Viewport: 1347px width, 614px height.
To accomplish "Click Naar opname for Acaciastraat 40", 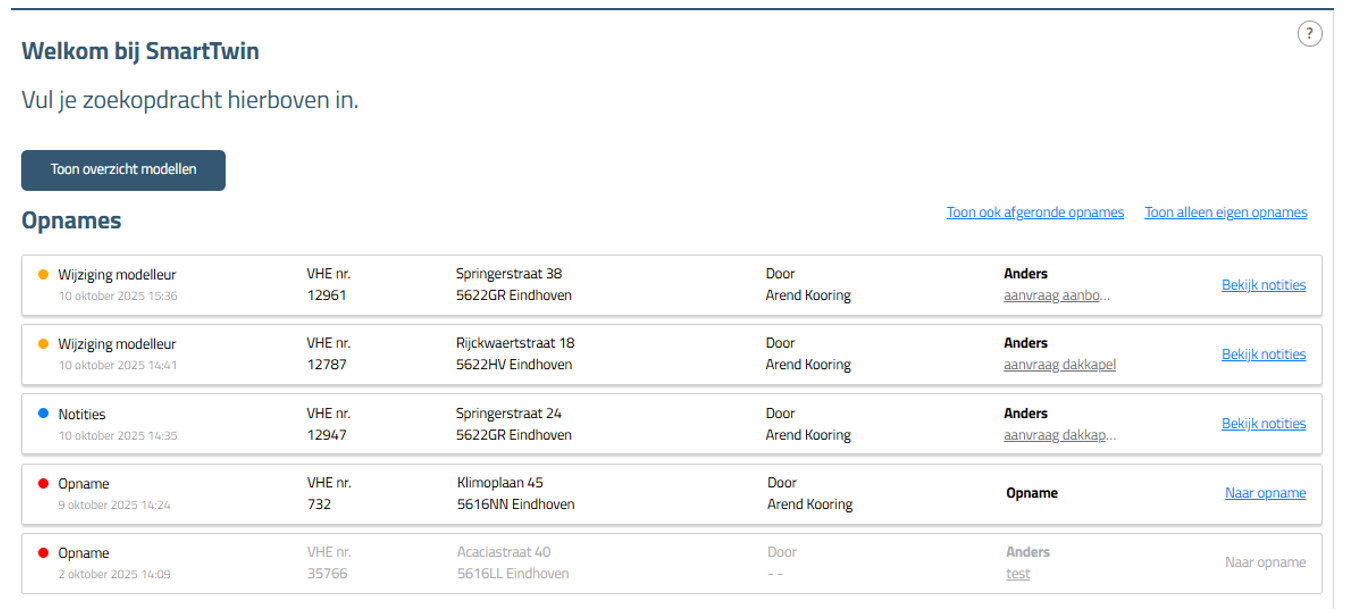I will (x=1265, y=563).
